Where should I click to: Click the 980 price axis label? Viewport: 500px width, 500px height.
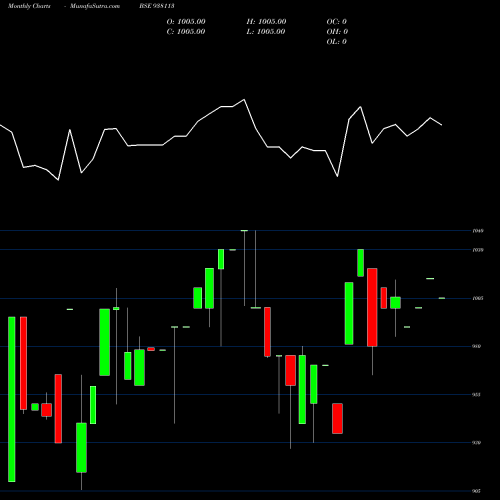[477, 346]
